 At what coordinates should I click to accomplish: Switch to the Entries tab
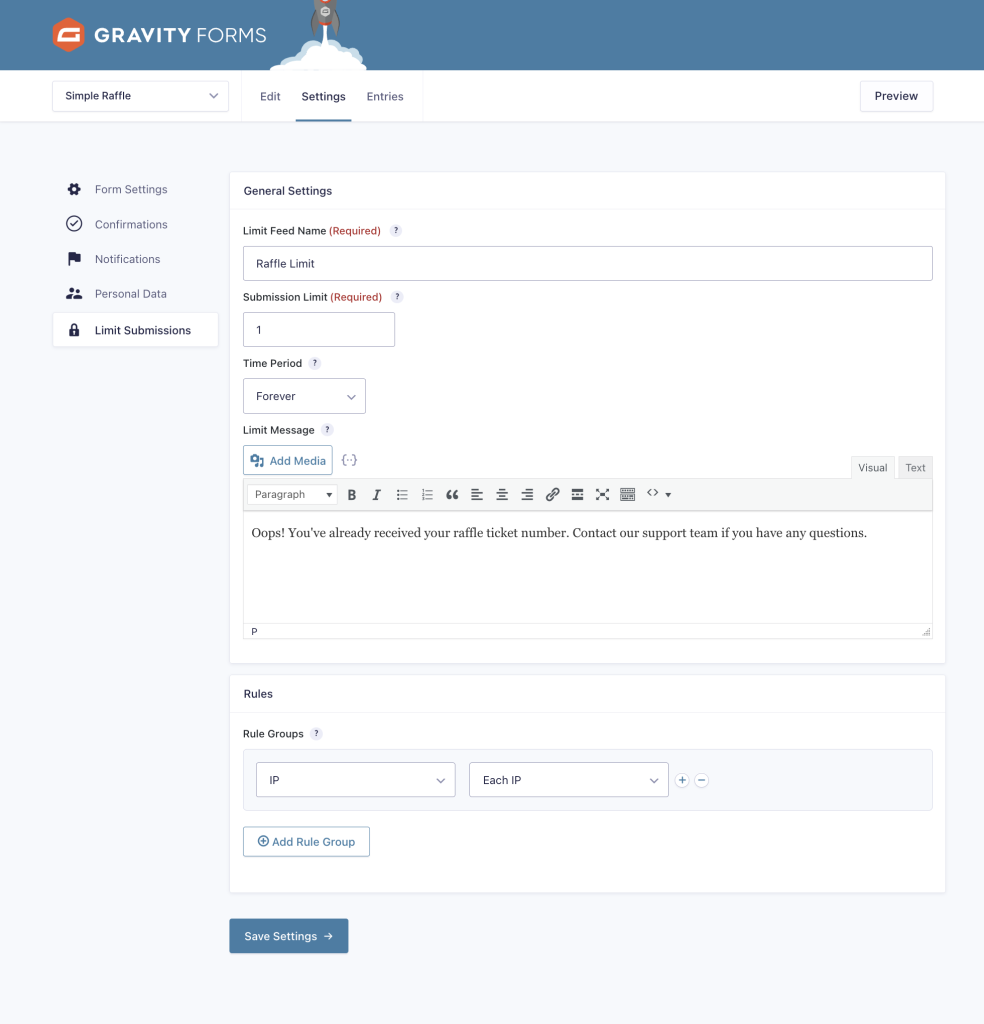click(x=385, y=96)
